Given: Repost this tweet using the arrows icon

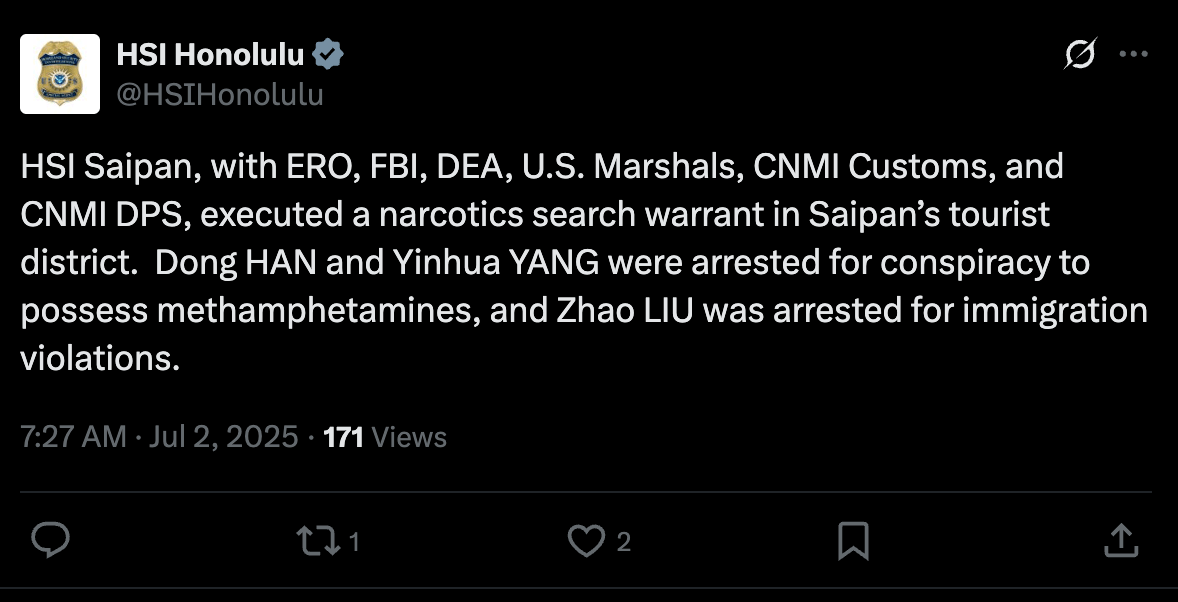Looking at the screenshot, I should point(319,541).
